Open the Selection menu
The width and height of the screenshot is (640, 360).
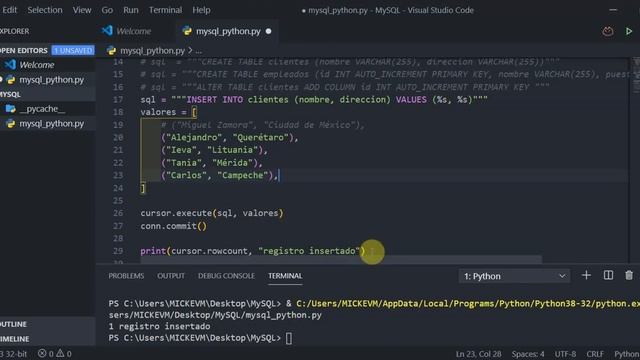tap(45, 10)
